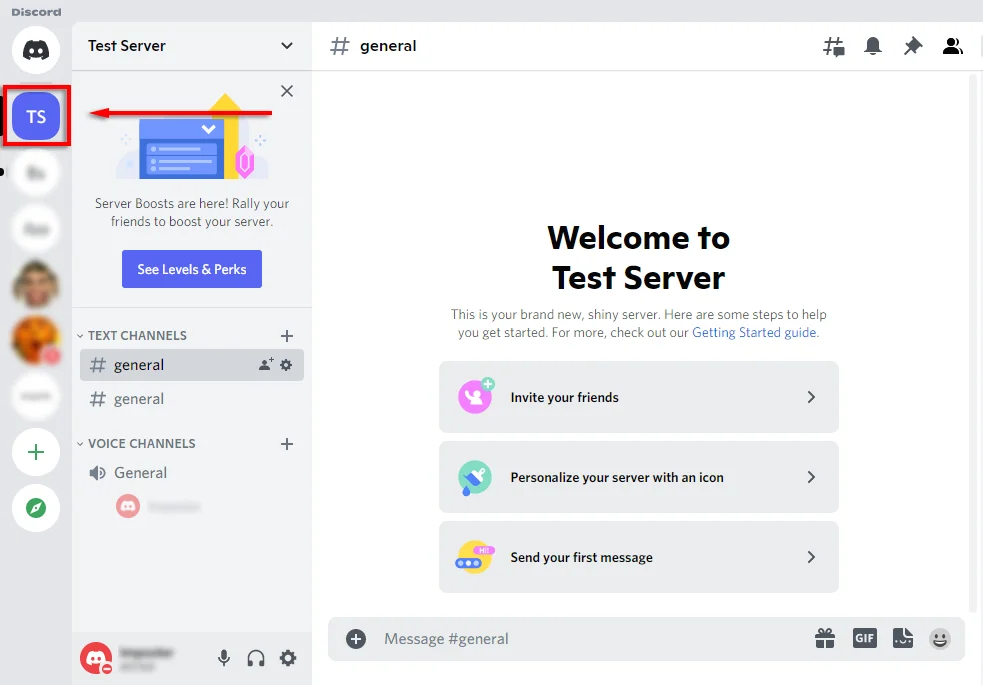Focus the Message #general input field
The width and height of the screenshot is (983, 685).
click(x=589, y=639)
